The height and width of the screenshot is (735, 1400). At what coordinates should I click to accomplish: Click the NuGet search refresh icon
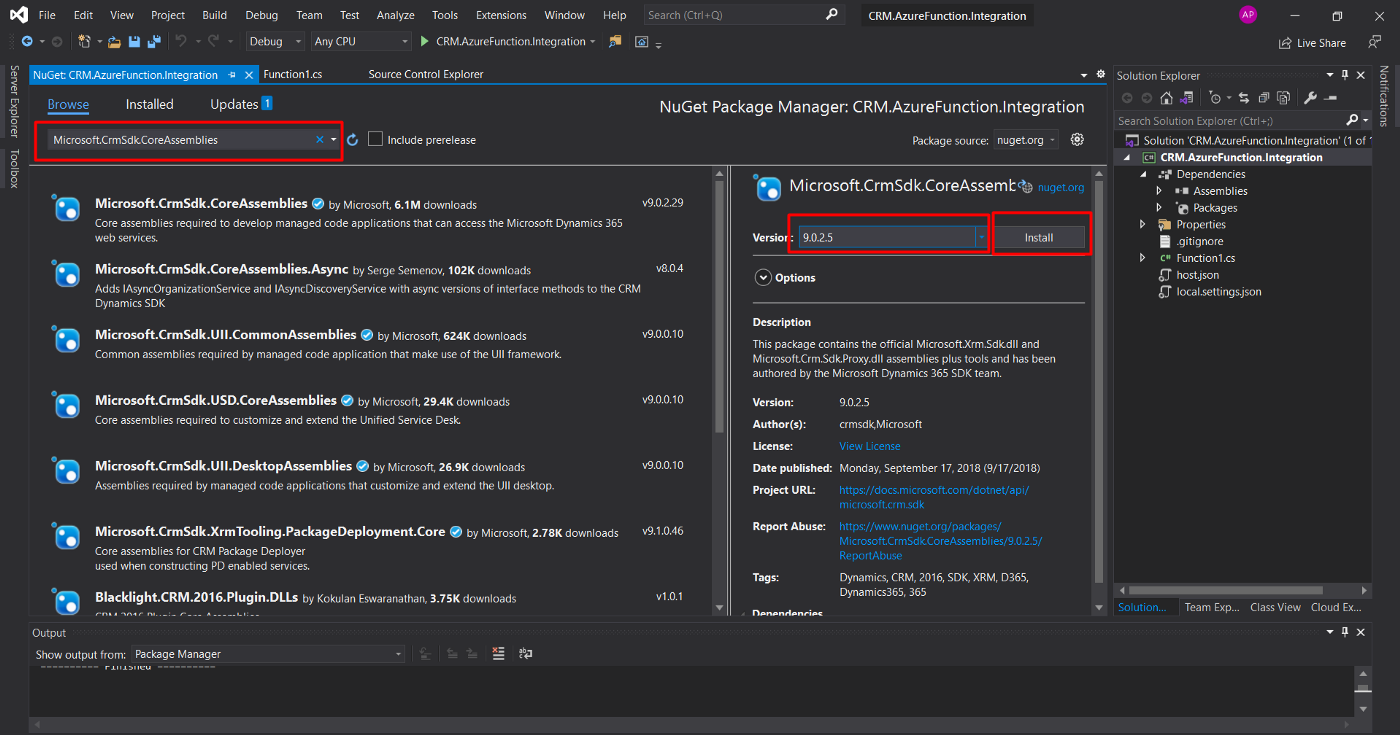tap(352, 140)
